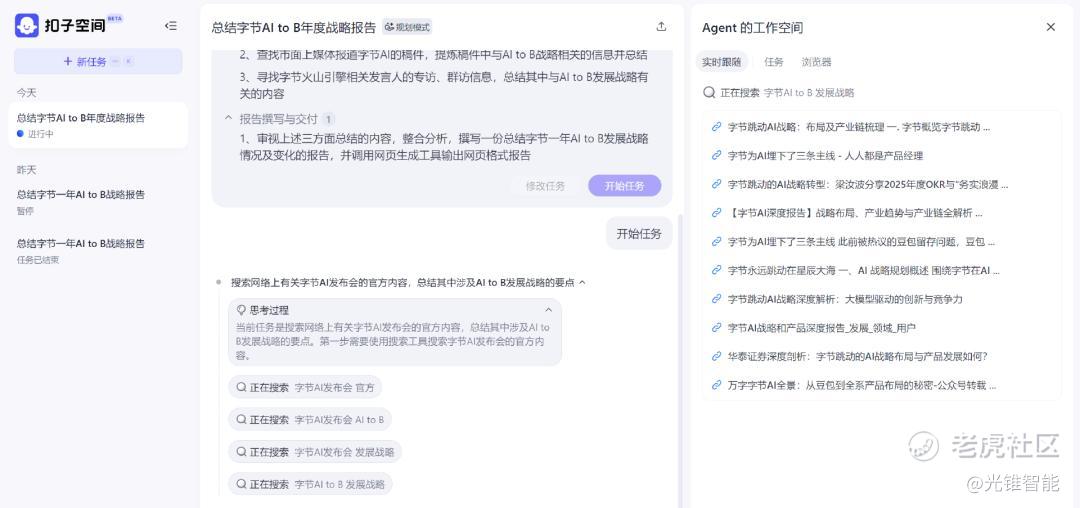Click the lightbulb icon beside 思考过程
The image size is (1080, 508).
pyautogui.click(x=241, y=310)
